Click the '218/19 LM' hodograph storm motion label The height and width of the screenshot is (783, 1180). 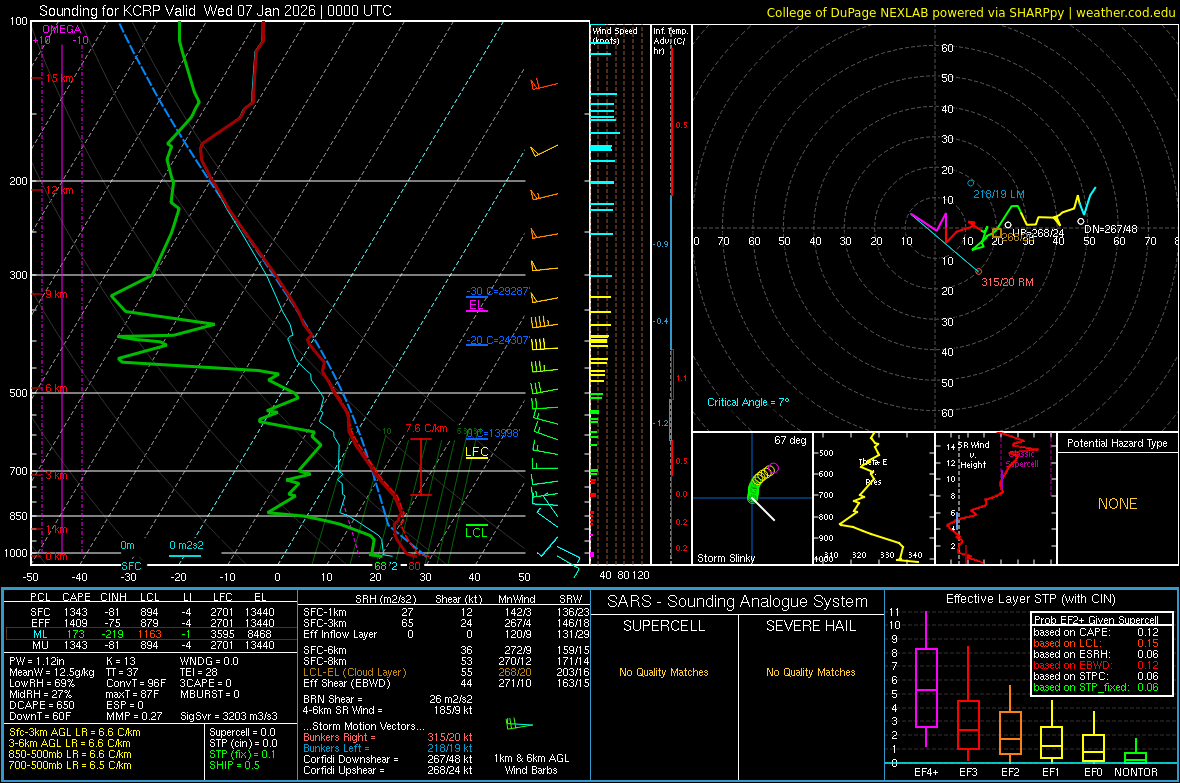[999, 194]
